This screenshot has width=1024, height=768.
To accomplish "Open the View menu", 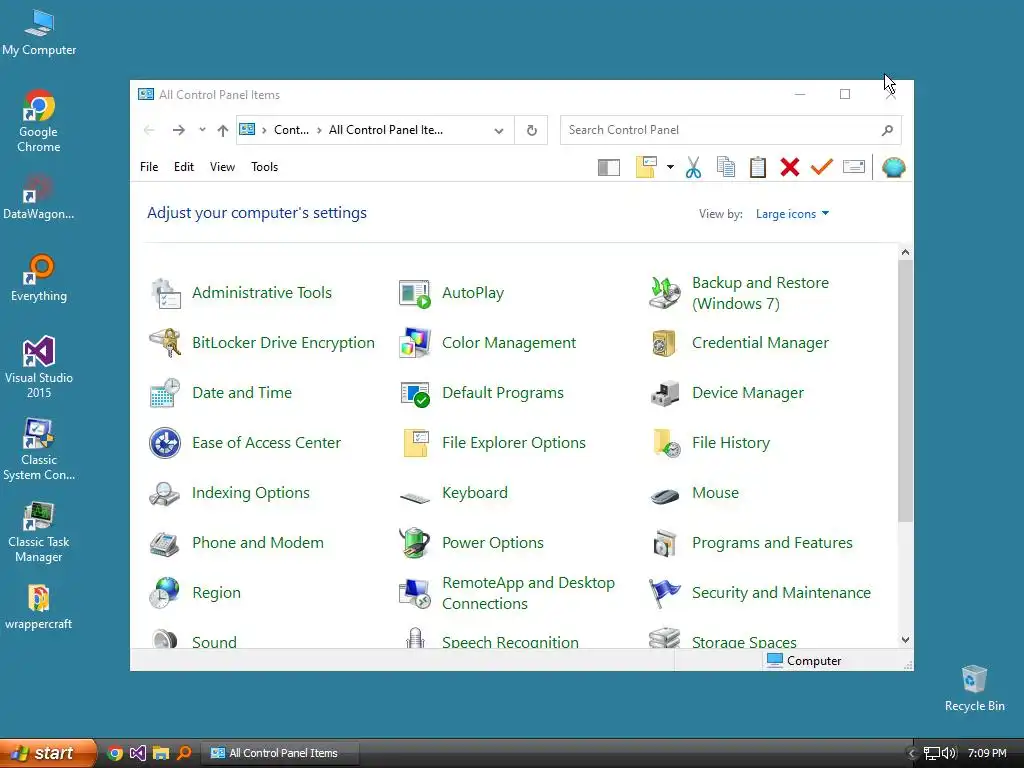I will [x=222, y=167].
